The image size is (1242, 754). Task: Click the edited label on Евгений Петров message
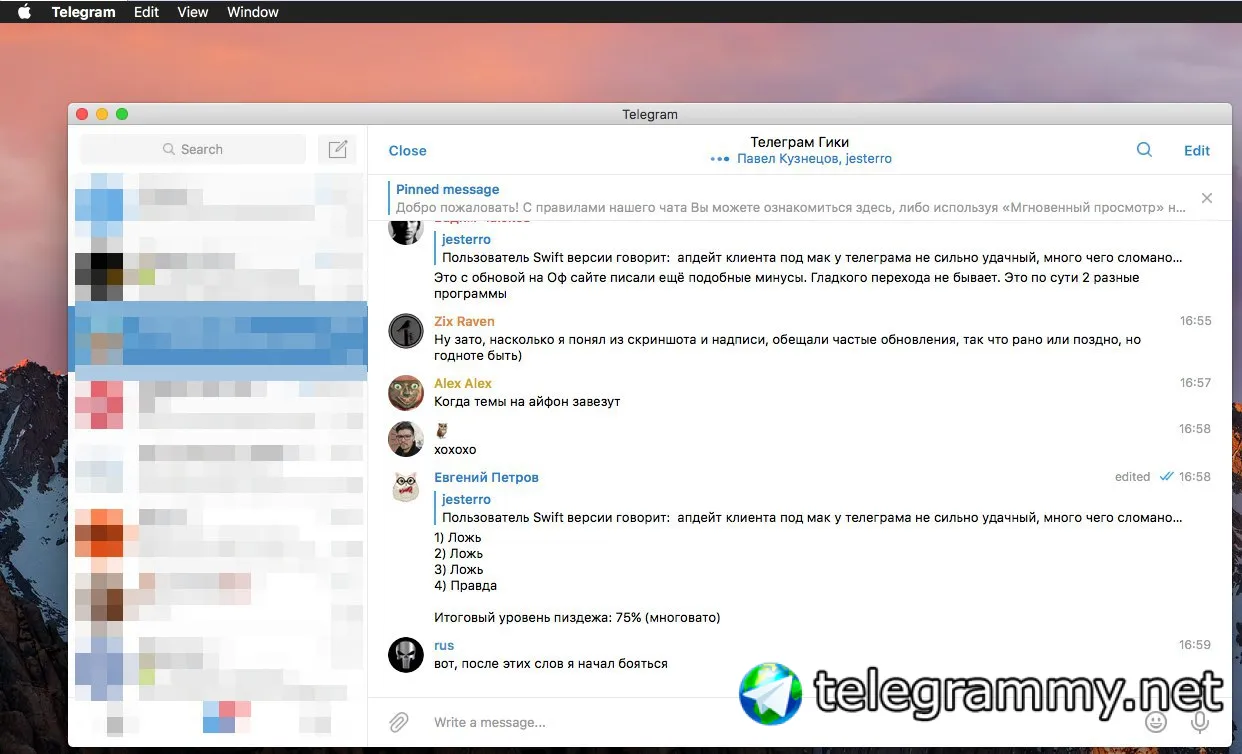1132,477
